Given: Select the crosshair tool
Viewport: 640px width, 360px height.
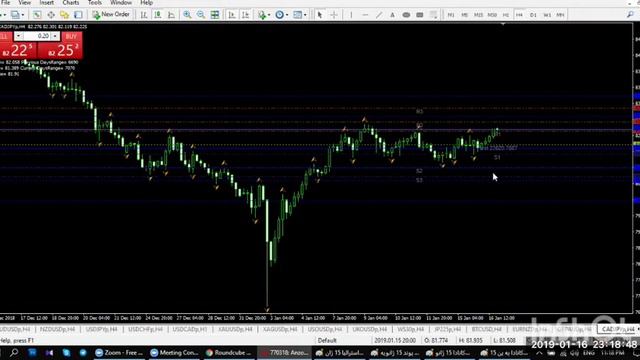Looking at the screenshot, I should (x=334, y=15).
